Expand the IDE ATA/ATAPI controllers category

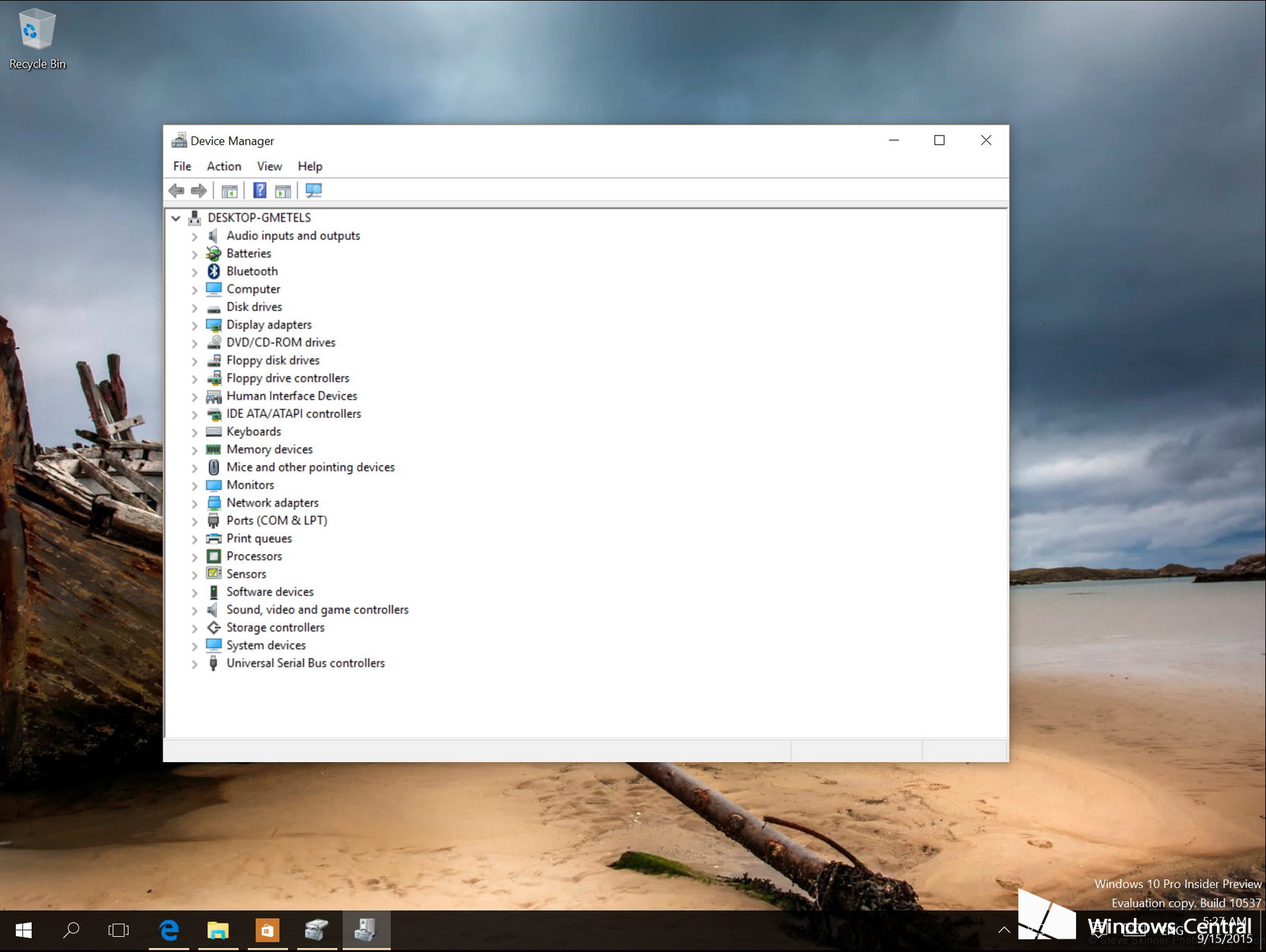pyautogui.click(x=195, y=414)
